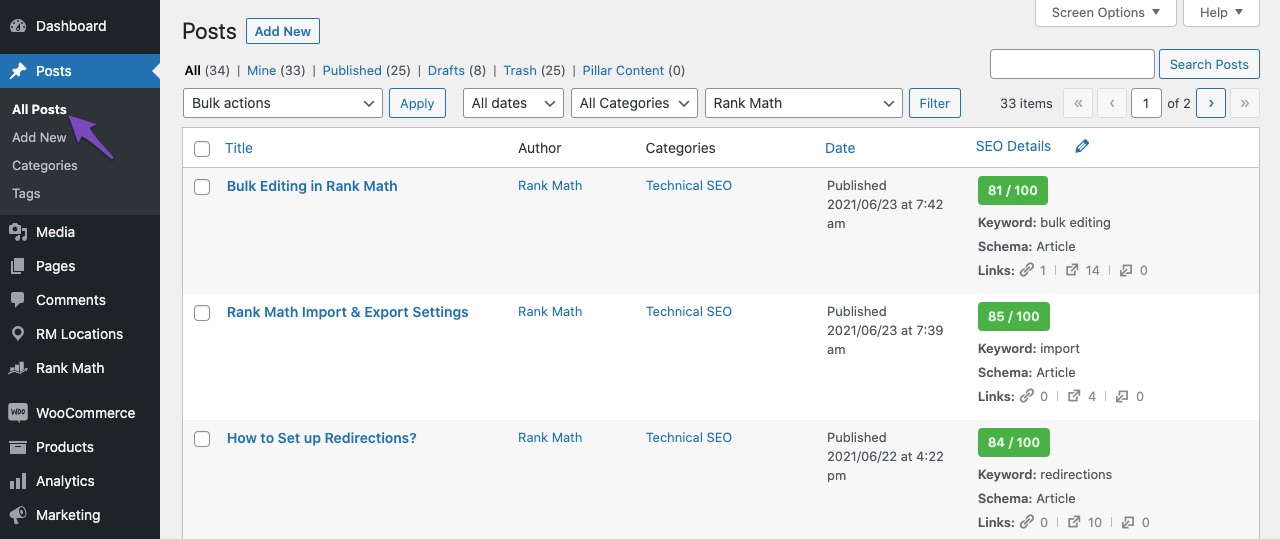The image size is (1280, 539).
Task: Open Tags submenu item
Action: tap(26, 193)
